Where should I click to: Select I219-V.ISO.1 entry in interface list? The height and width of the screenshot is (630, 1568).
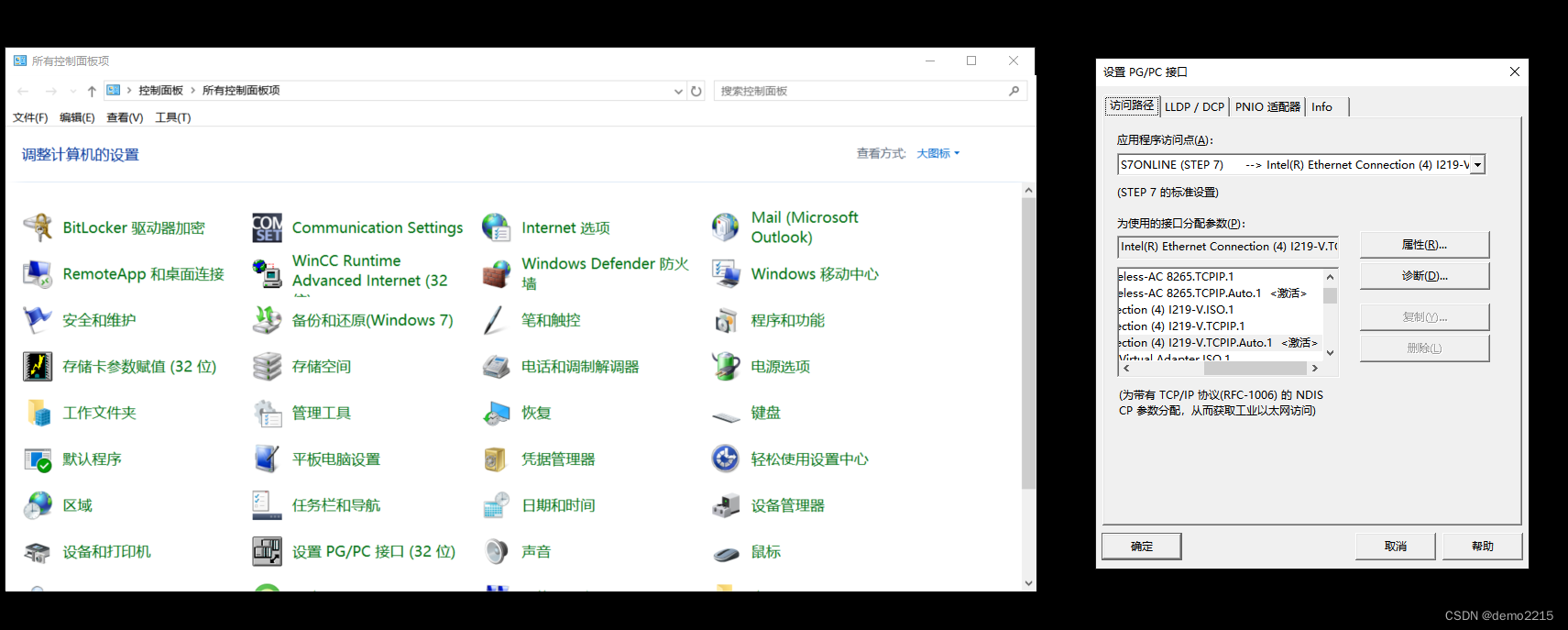click(x=1220, y=310)
